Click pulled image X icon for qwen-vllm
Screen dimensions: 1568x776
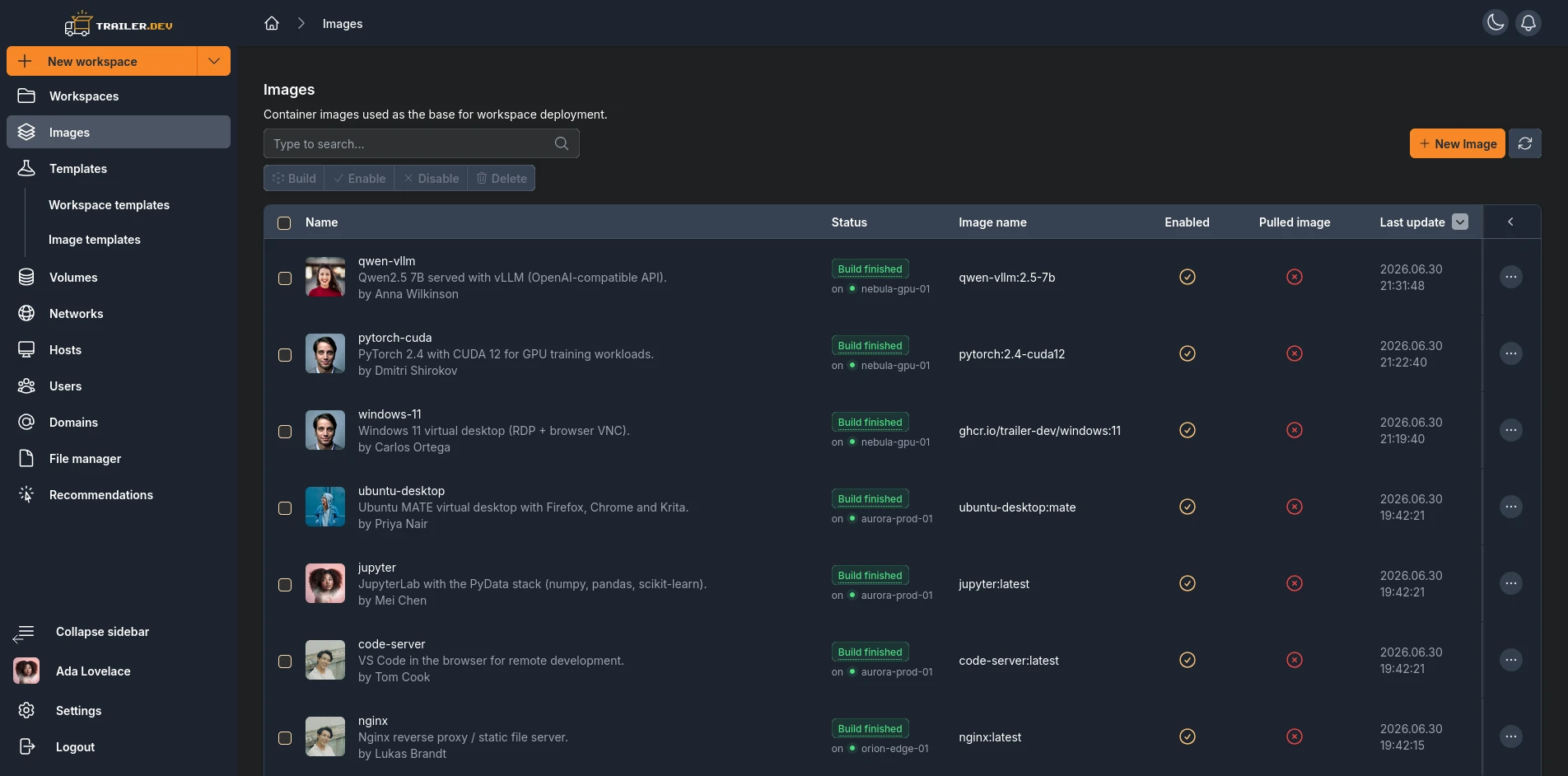click(x=1295, y=277)
